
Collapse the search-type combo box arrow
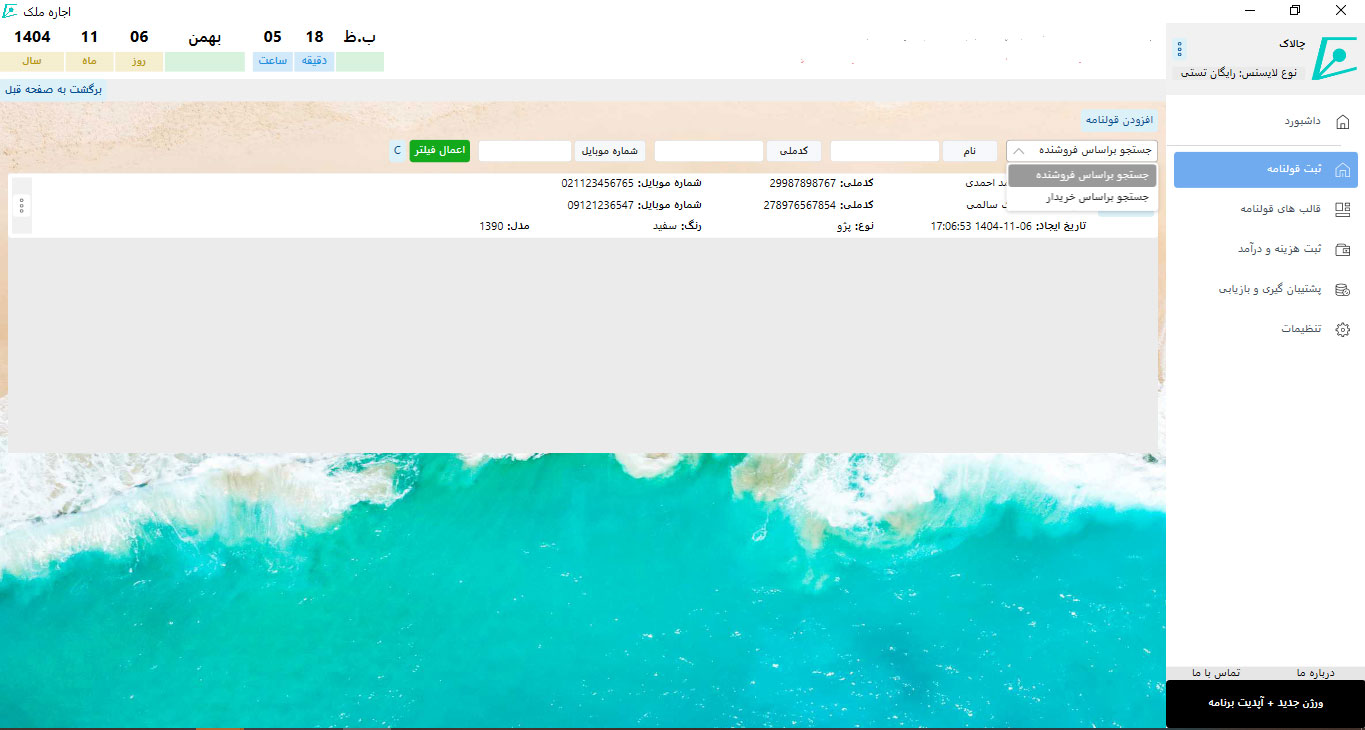pos(1018,151)
